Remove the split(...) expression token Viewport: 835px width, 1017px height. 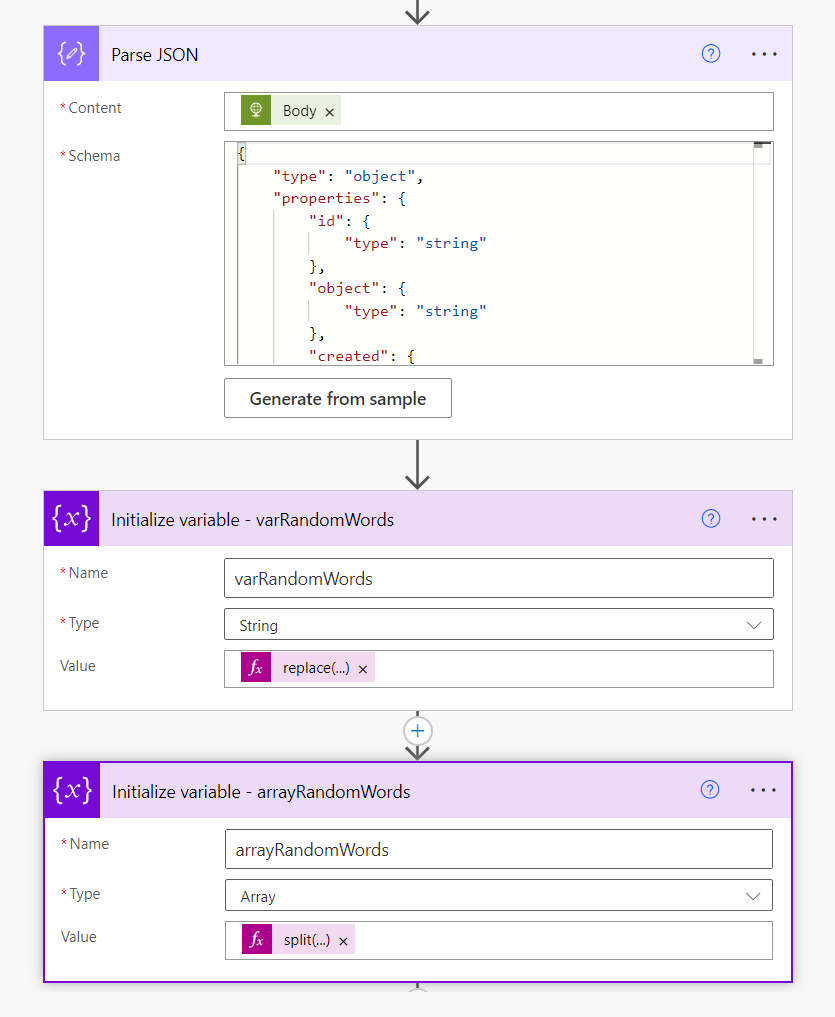(x=343, y=941)
